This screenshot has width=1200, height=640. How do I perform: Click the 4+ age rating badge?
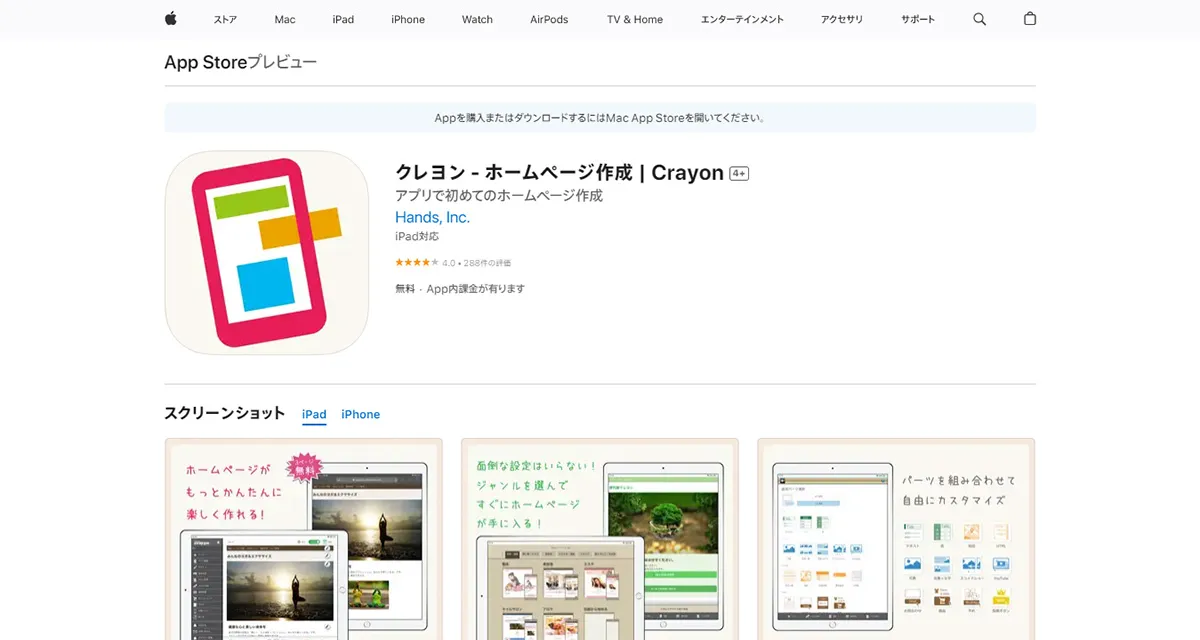click(x=739, y=173)
